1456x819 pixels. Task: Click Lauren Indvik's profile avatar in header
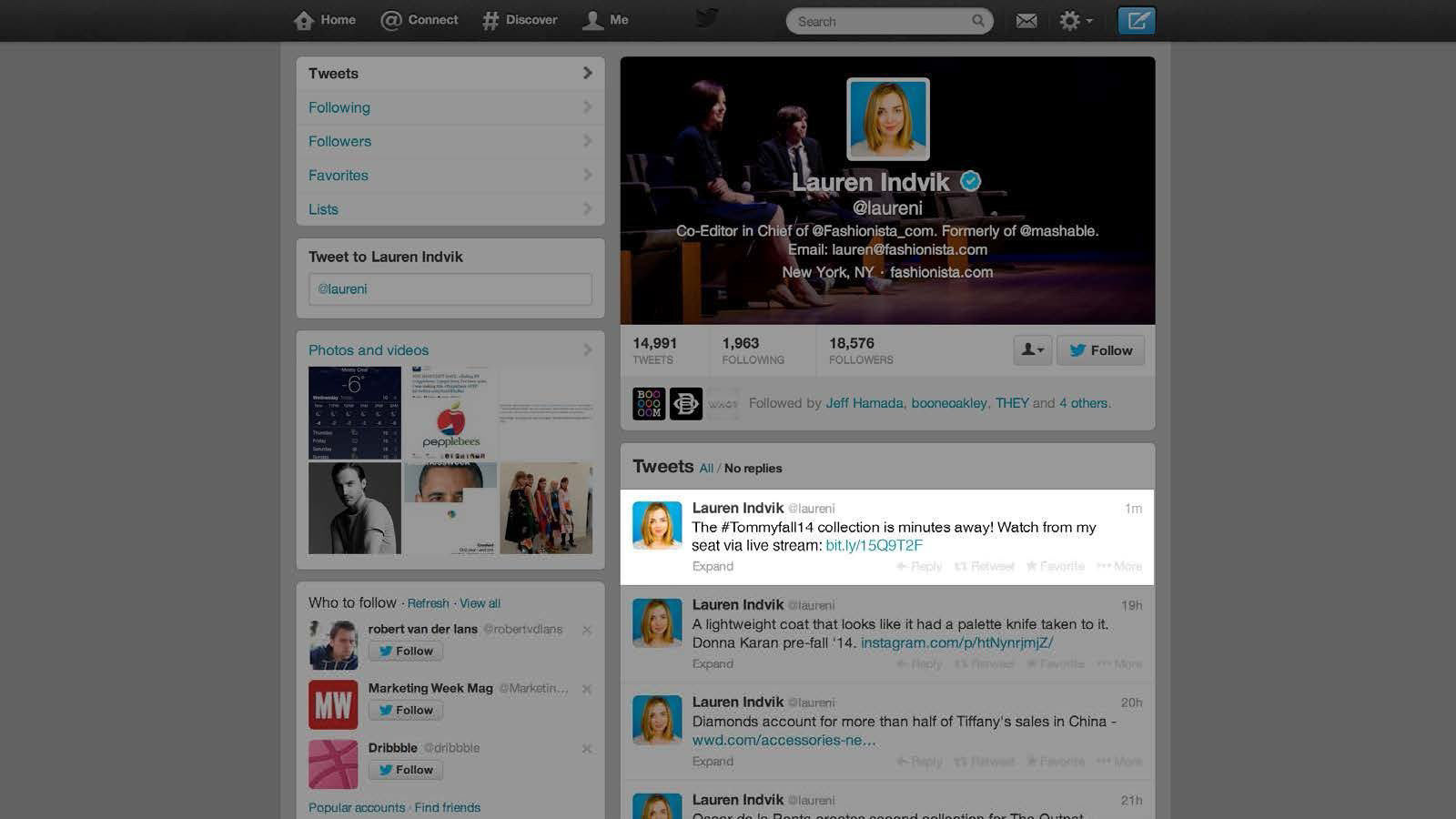coord(888,119)
